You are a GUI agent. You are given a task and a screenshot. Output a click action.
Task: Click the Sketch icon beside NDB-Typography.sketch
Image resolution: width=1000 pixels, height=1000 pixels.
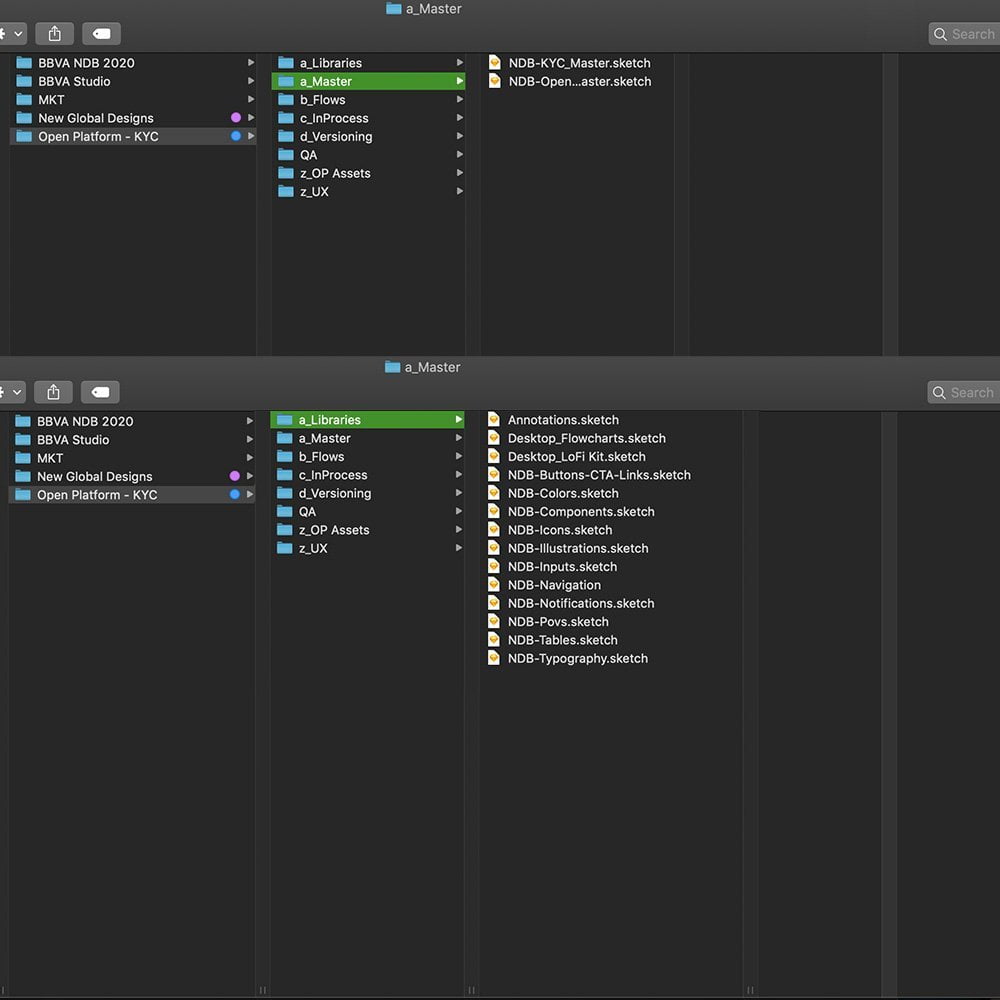coord(494,658)
